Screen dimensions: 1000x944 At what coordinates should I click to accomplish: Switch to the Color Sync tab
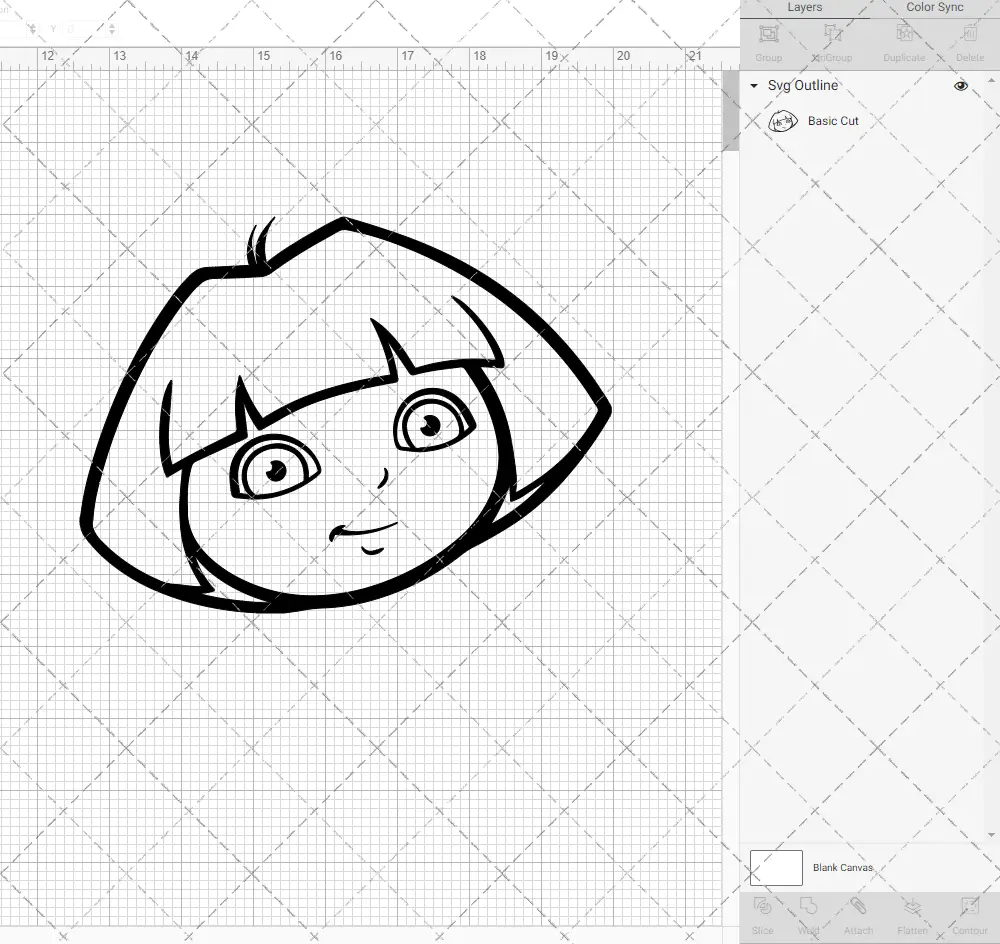tap(934, 8)
